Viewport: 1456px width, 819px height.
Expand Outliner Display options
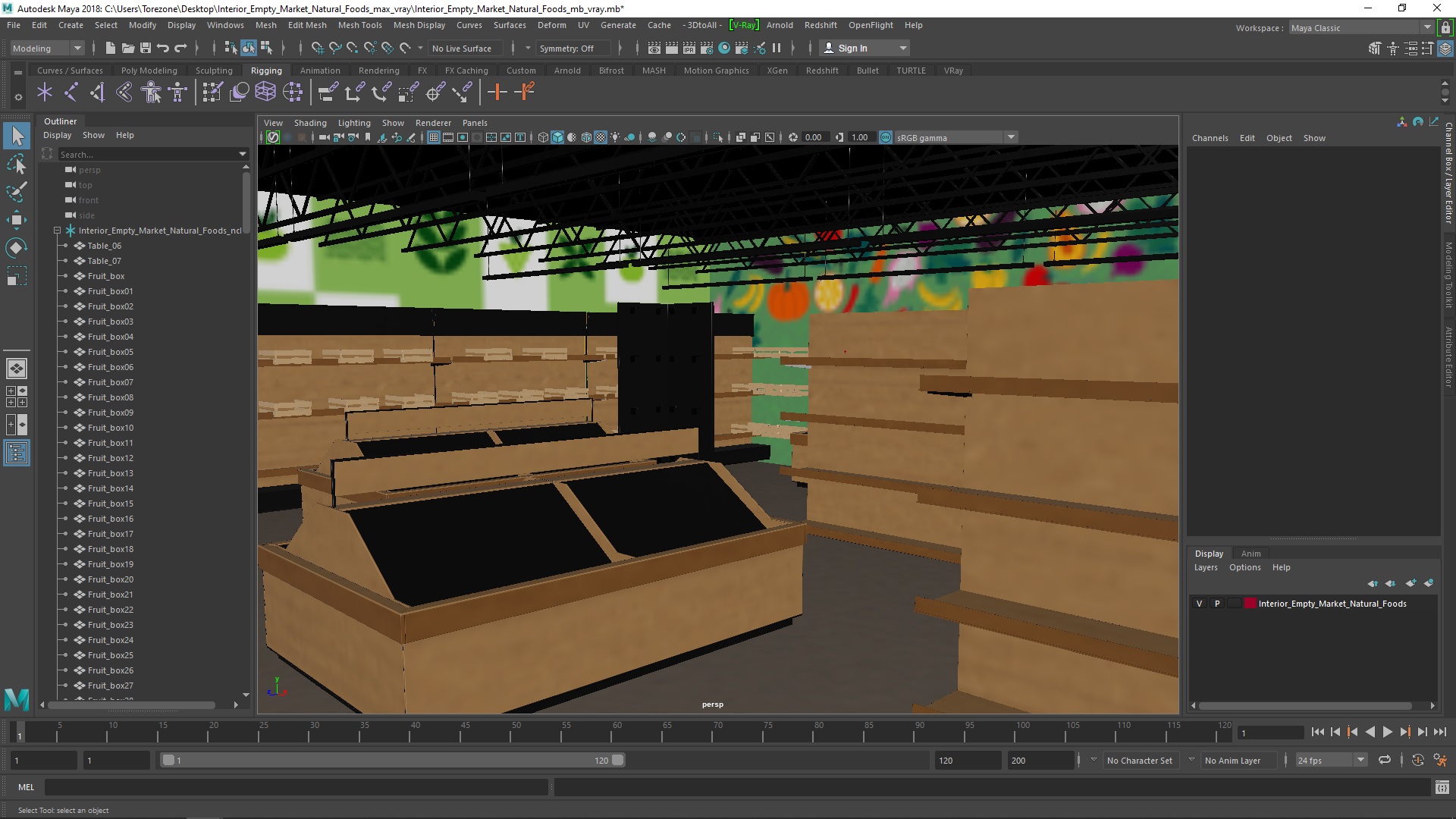point(57,135)
